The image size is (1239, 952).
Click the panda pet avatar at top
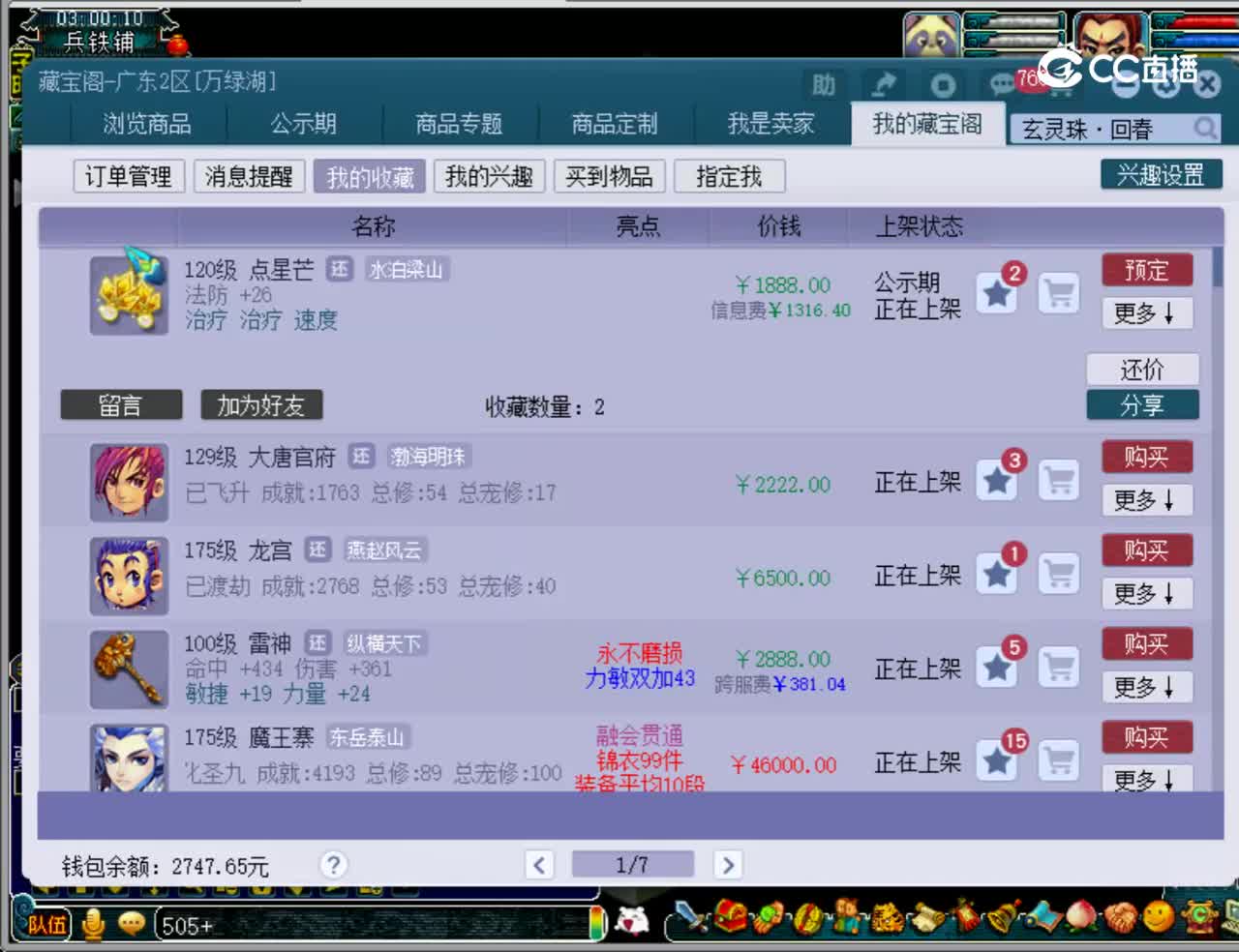pos(931,36)
